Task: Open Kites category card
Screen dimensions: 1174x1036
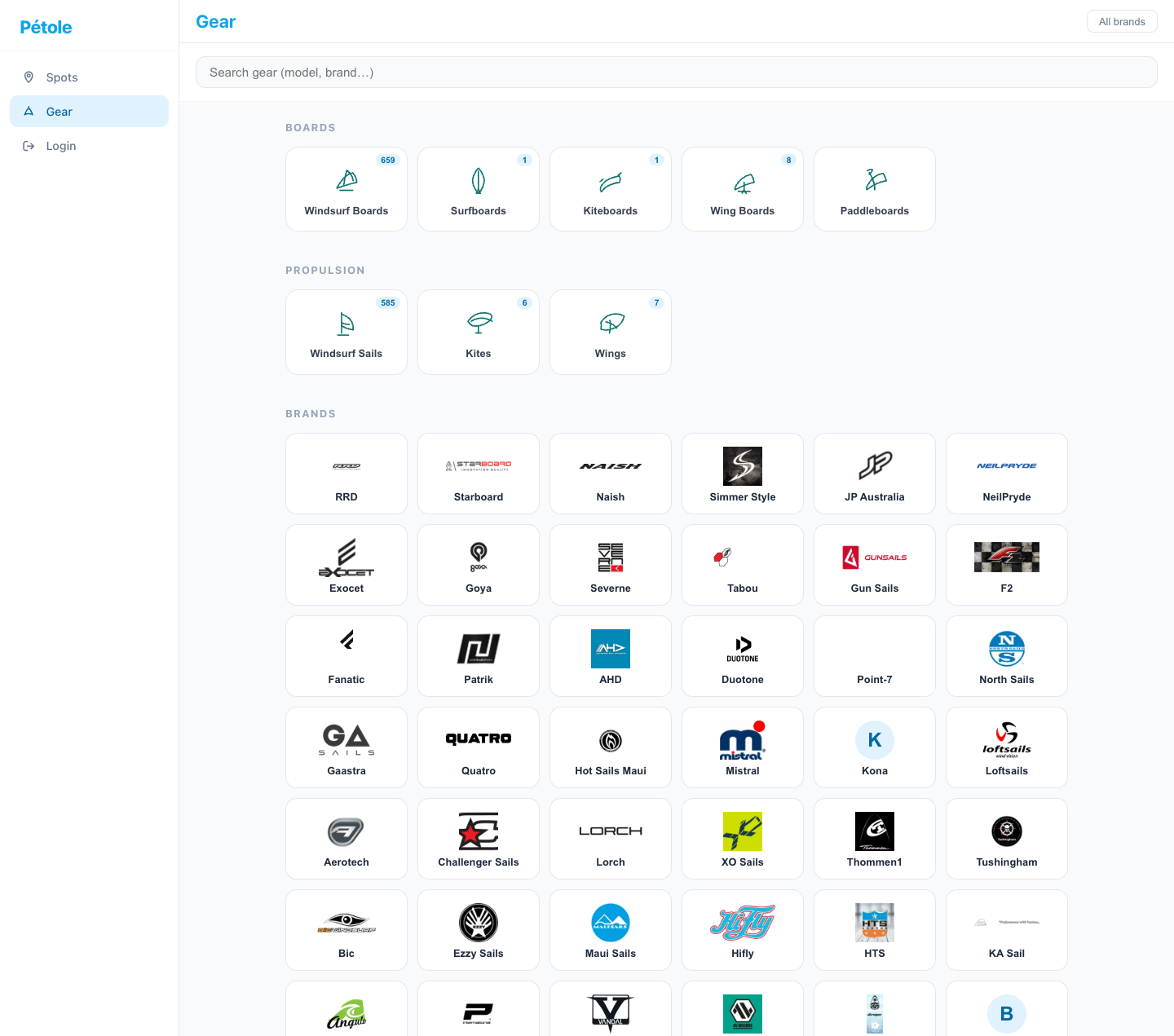Action: pos(479,333)
